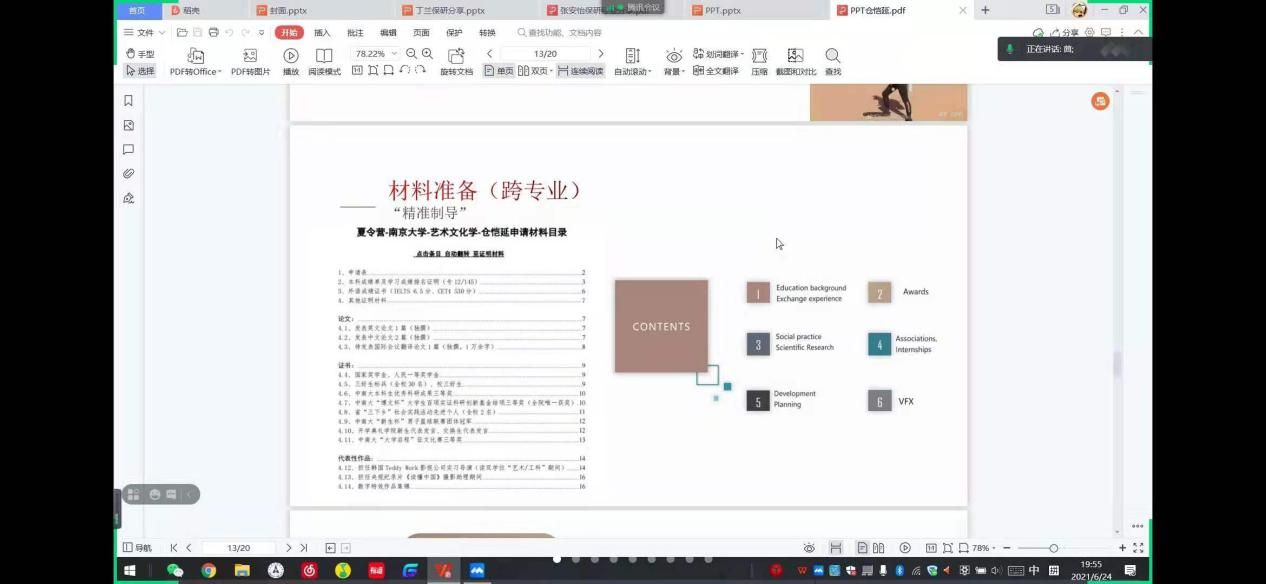Click the zoom in magnifier icon
This screenshot has width=1266, height=584.
(x=427, y=54)
